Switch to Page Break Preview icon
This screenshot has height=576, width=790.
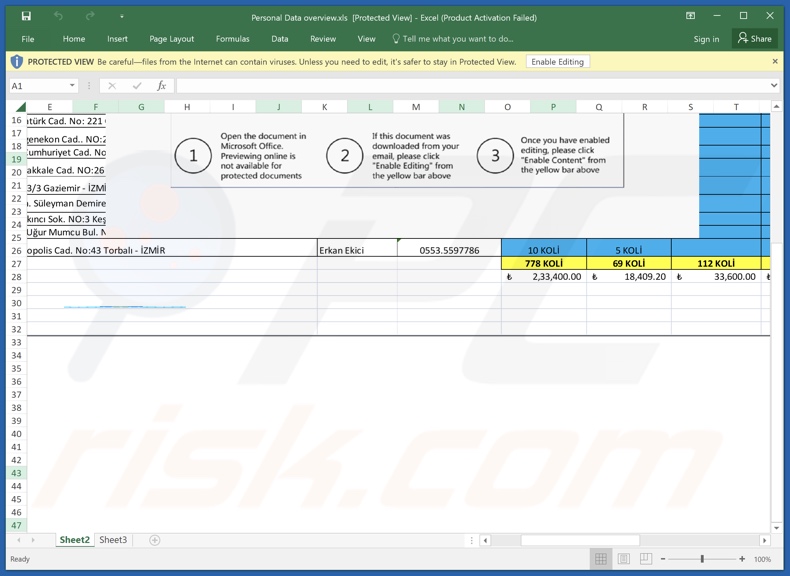click(x=645, y=558)
